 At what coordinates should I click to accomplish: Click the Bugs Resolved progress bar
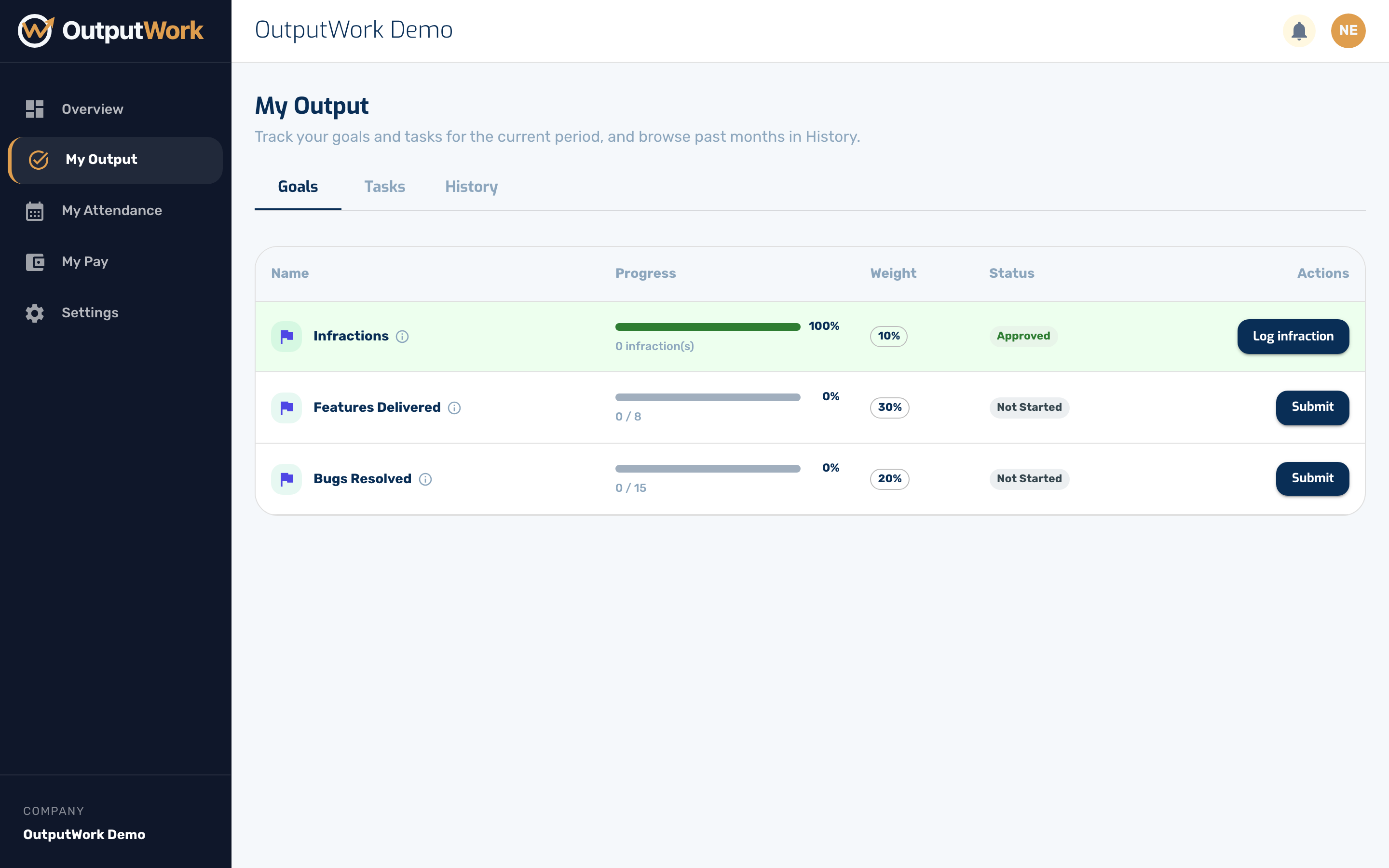pos(708,468)
